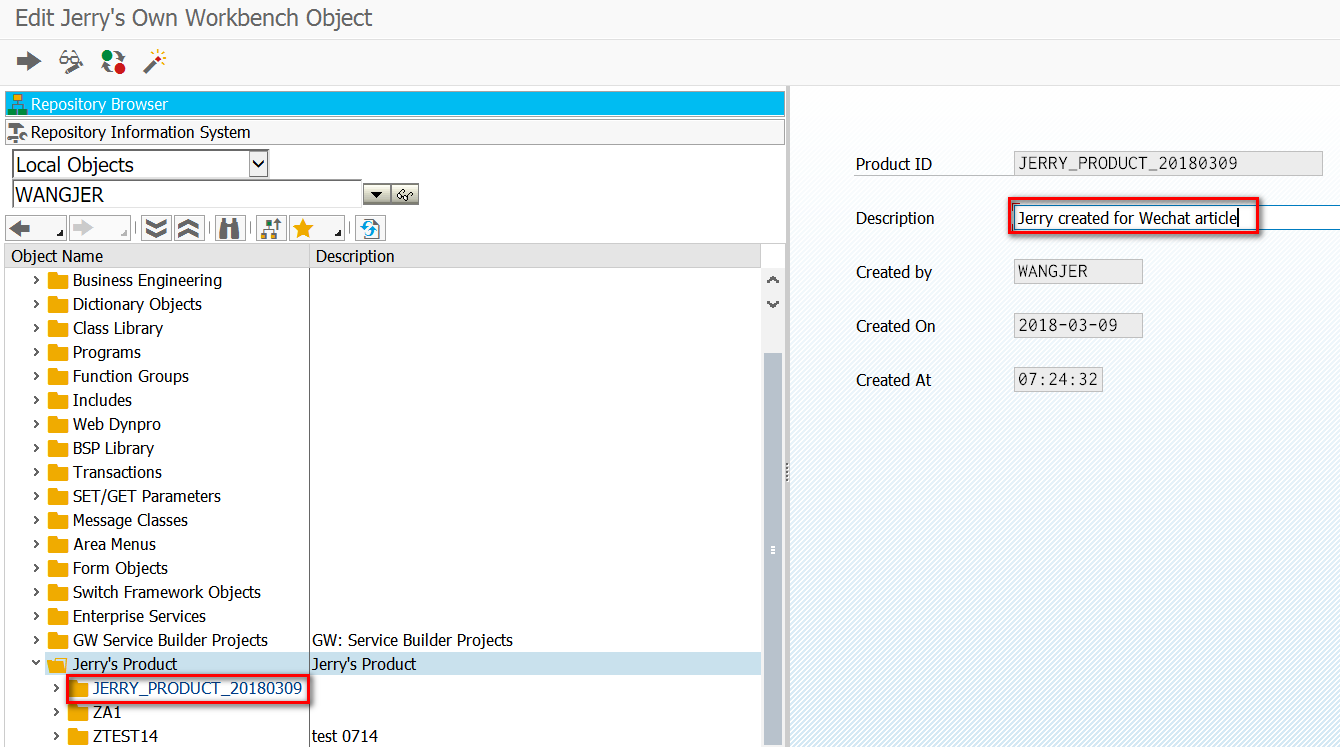
Task: Click the green-red object switch icon
Action: tap(113, 62)
